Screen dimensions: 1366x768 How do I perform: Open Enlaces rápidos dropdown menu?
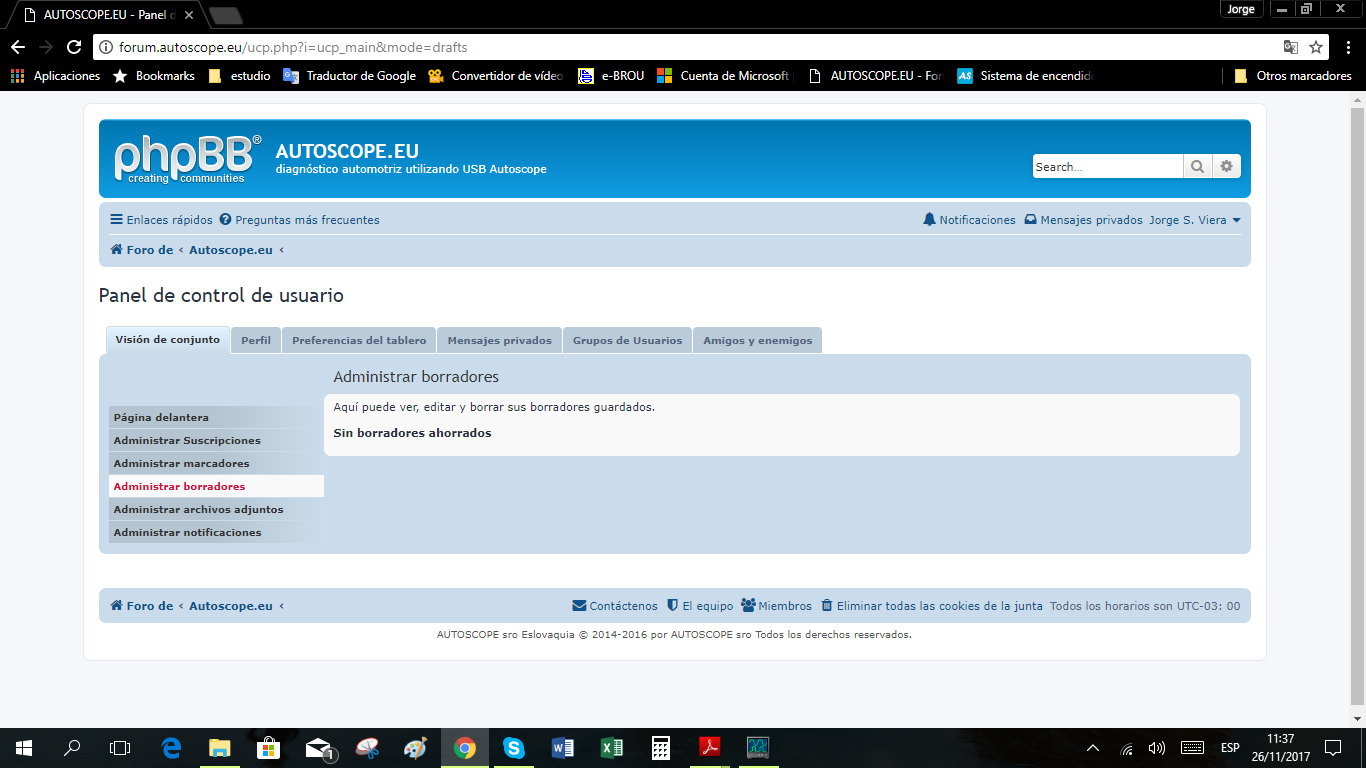pyautogui.click(x=161, y=220)
